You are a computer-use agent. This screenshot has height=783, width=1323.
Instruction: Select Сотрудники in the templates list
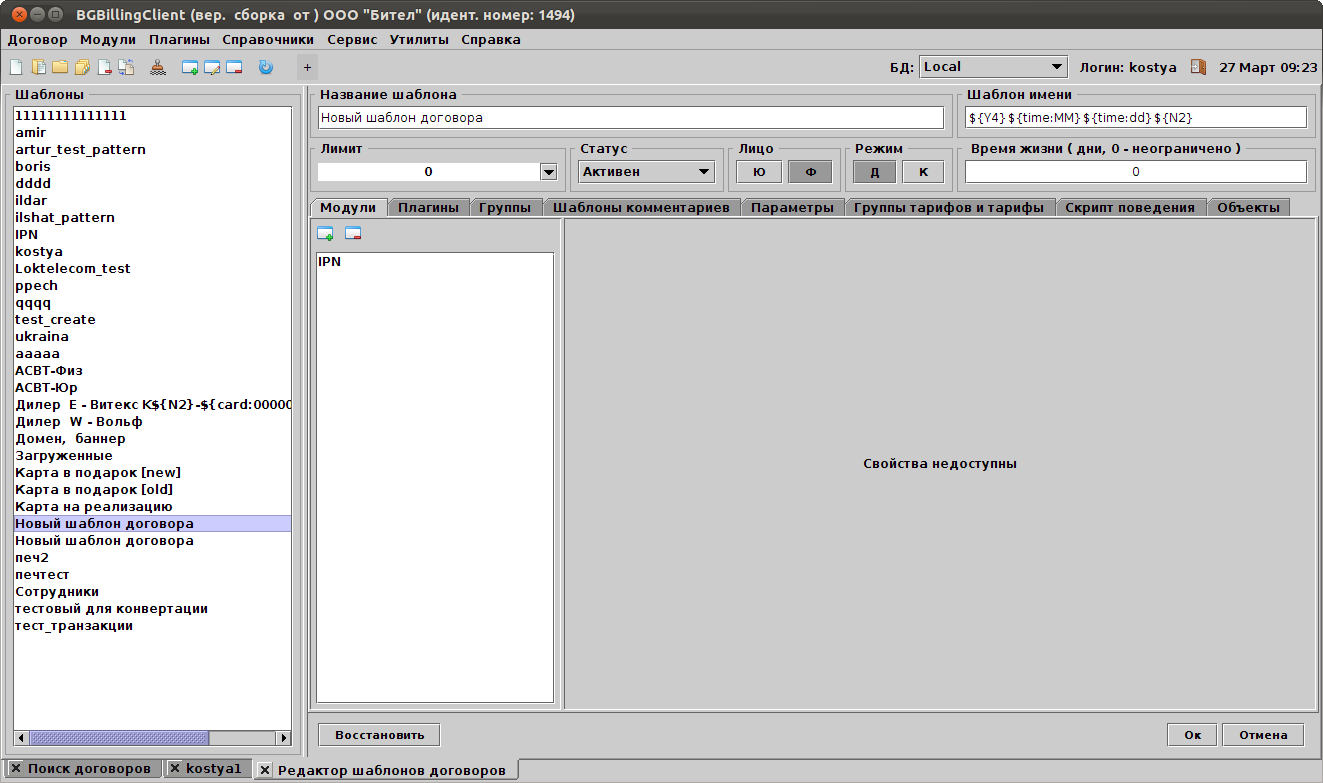click(57, 592)
